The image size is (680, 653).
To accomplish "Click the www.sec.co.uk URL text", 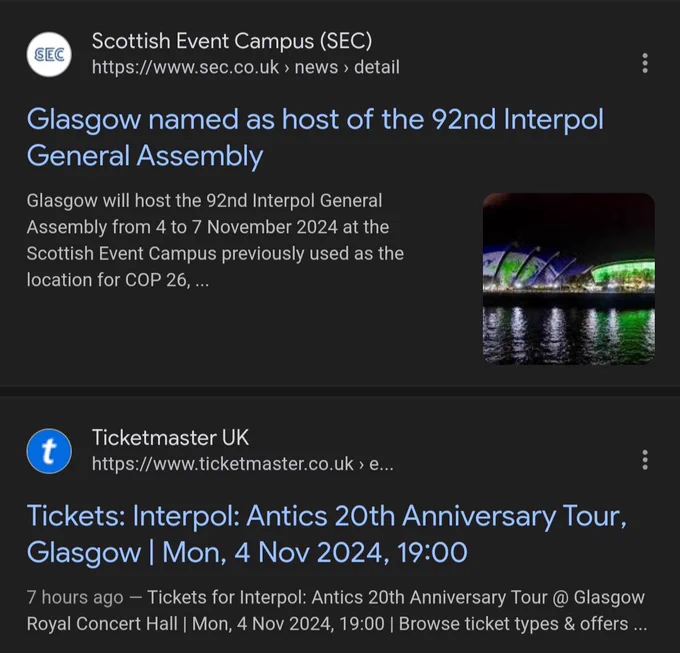I will click(x=185, y=67).
